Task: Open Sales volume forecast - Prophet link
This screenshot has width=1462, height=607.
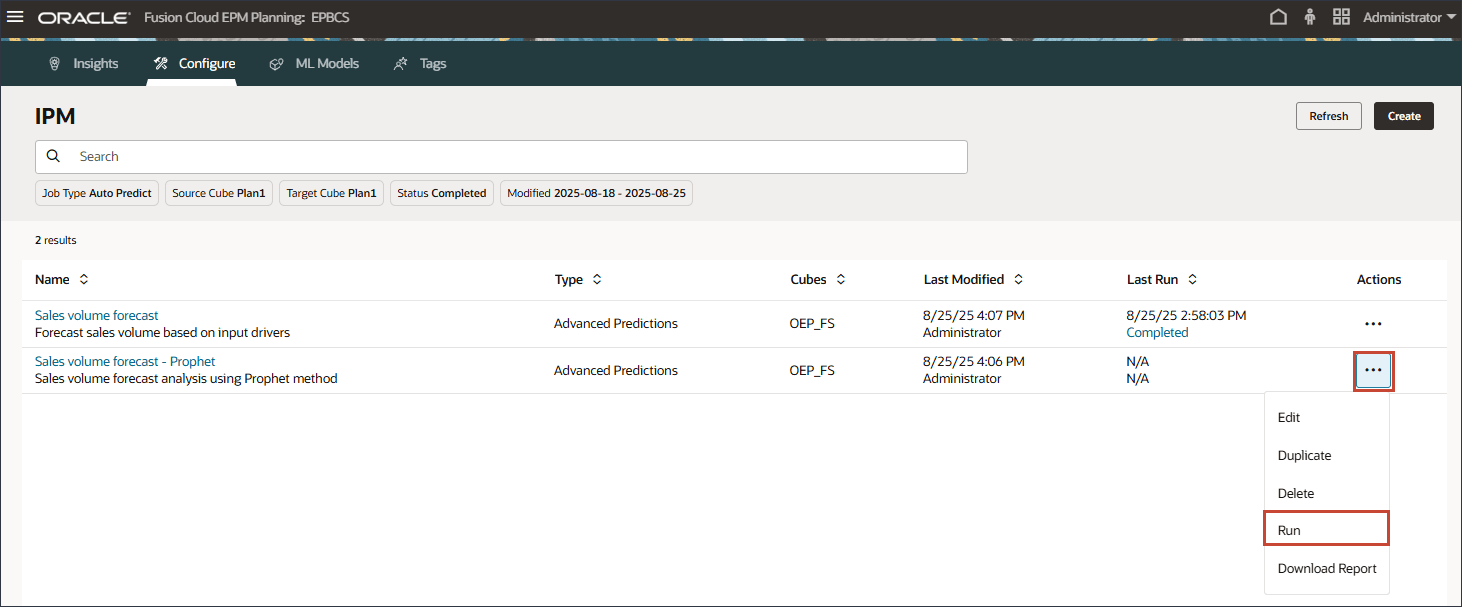Action: (x=125, y=361)
